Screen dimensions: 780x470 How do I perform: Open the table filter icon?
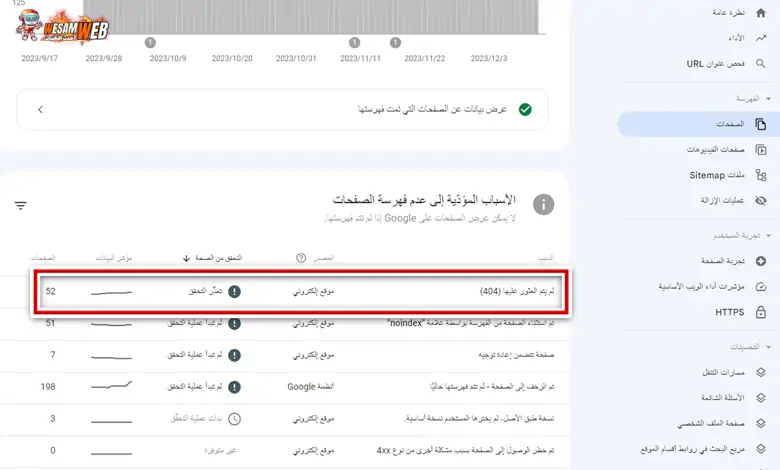(20, 205)
